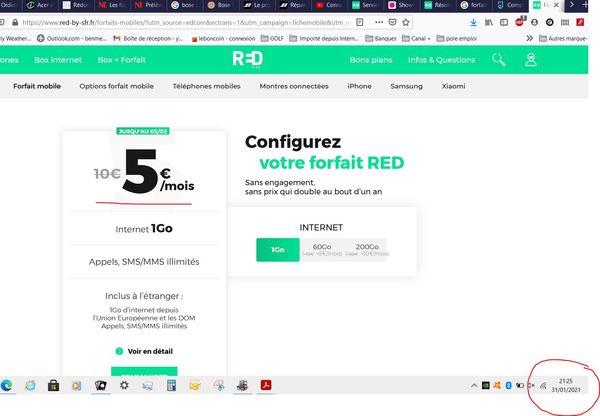Image resolution: width=600 pixels, height=416 pixels.
Task: Open the Xiaomi section
Action: point(453,86)
